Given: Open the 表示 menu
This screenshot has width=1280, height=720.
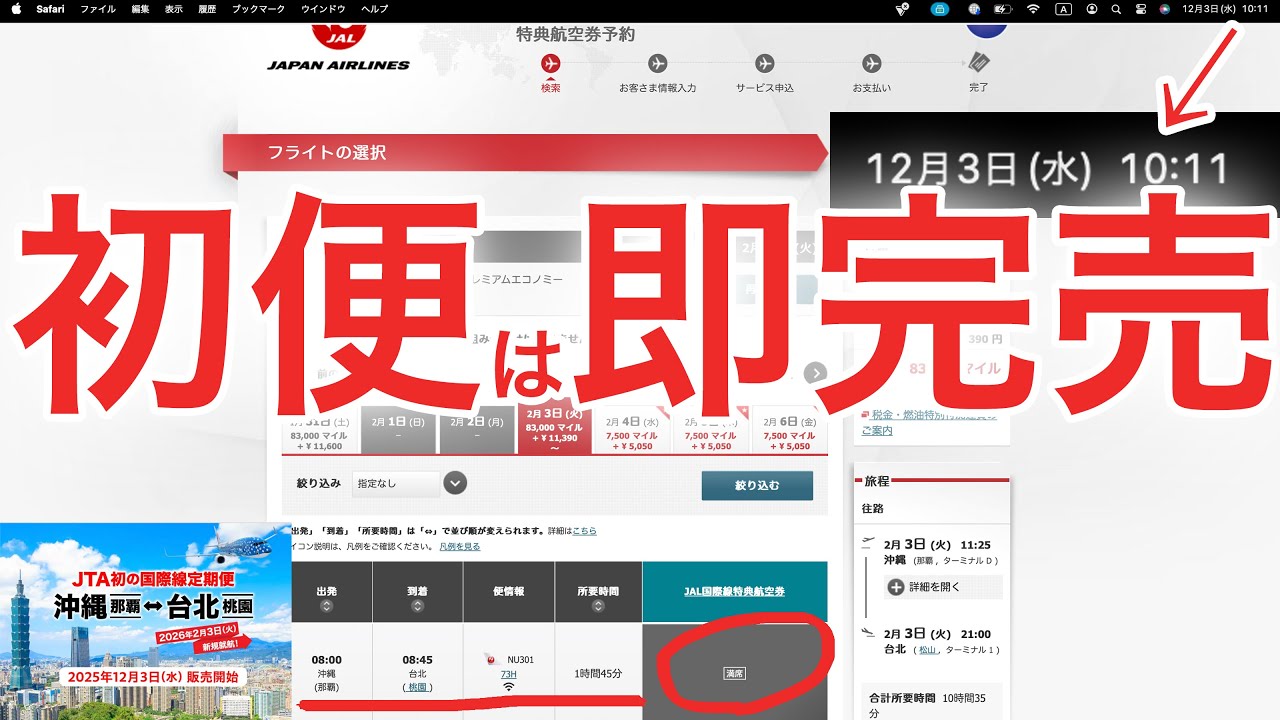Looking at the screenshot, I should click(174, 8).
